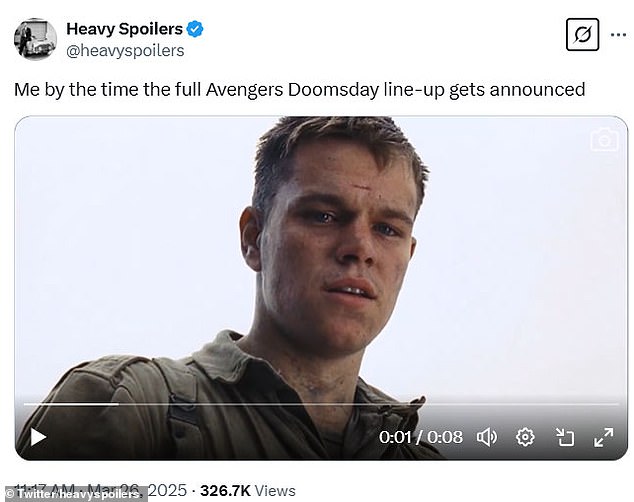Click the Twitter/heavyspoilers credit watermark
Image resolution: width=634 pixels, height=502 pixels.
(x=74, y=494)
